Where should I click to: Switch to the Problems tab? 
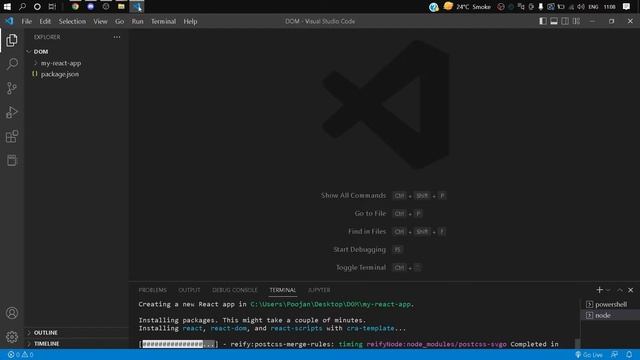pos(153,290)
